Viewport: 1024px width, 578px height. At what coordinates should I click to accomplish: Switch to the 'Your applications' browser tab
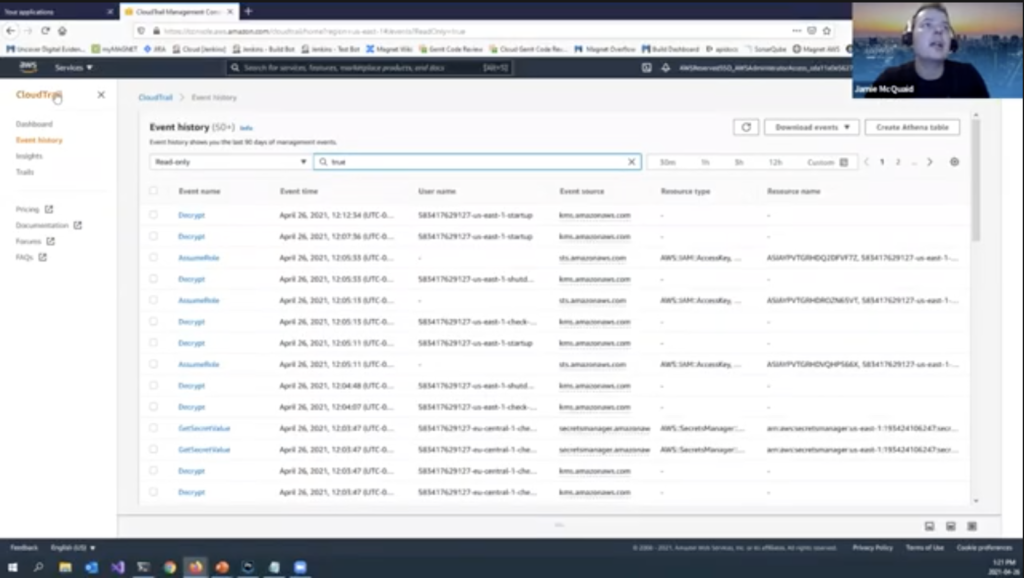click(x=58, y=11)
